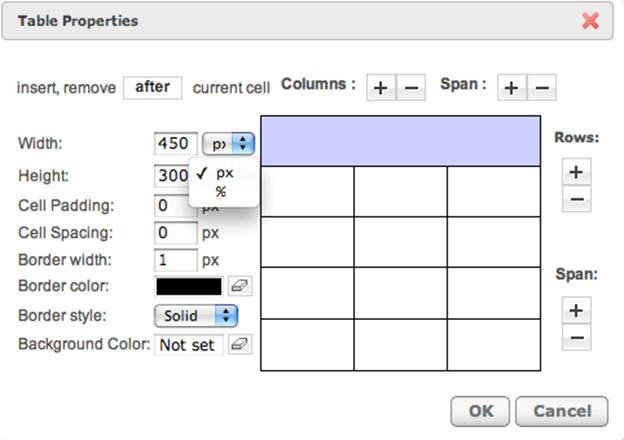
Task: Clear background color with eraser icon
Action: pyautogui.click(x=240, y=345)
